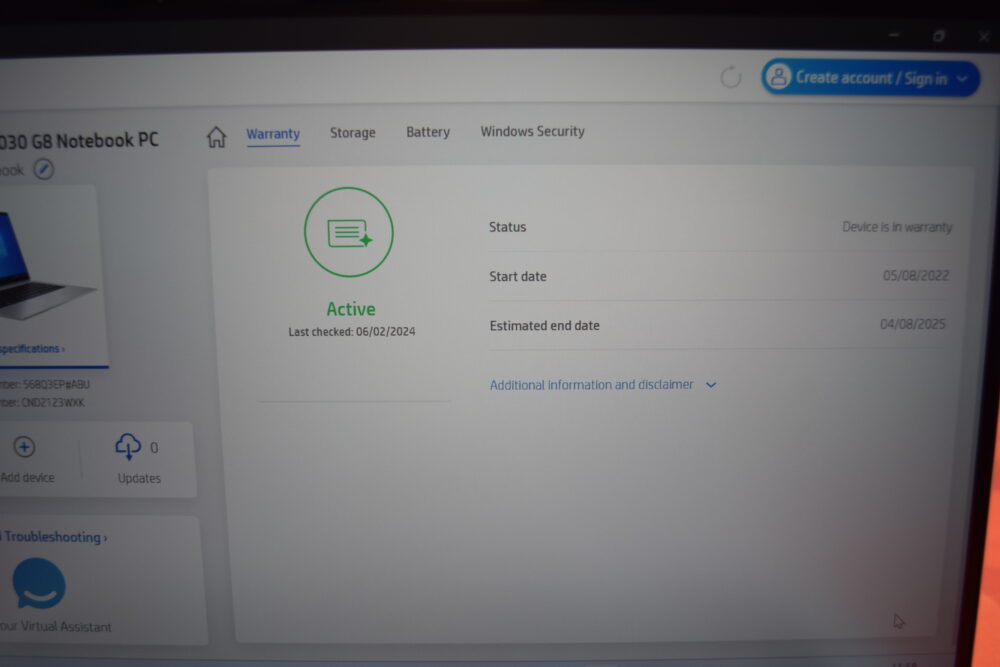Click the refresh circular arrow icon
Viewport: 1000px width, 667px height.
(x=731, y=78)
